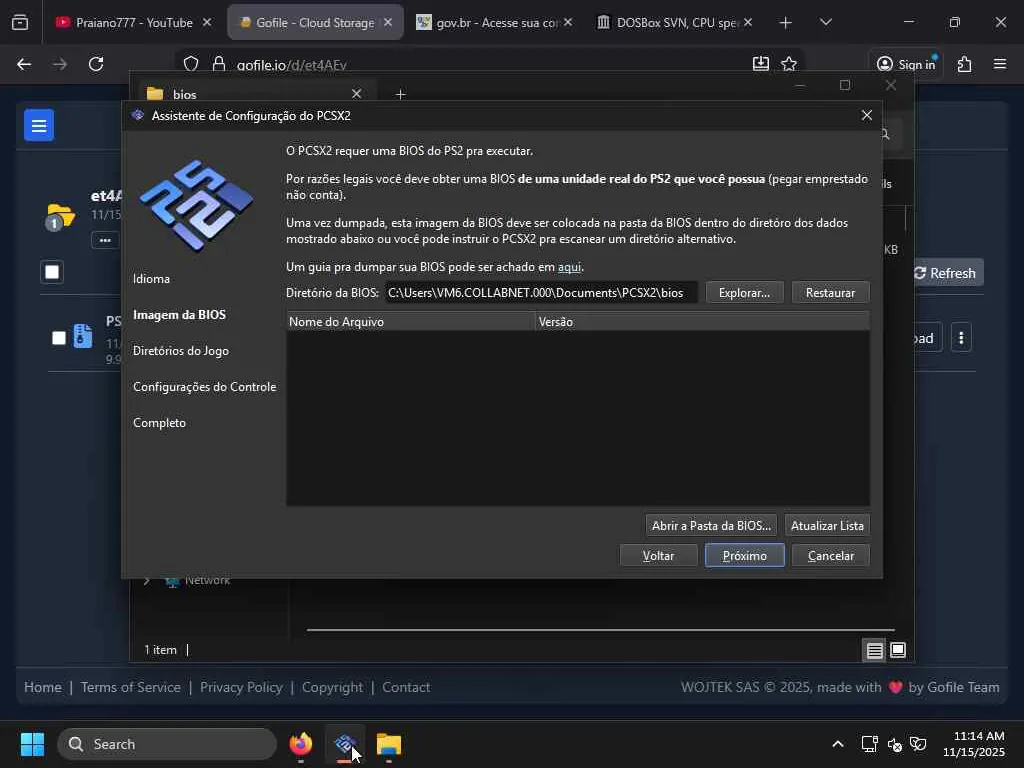
Task: Select the Idioma step in the wizard sidebar
Action: (x=152, y=279)
